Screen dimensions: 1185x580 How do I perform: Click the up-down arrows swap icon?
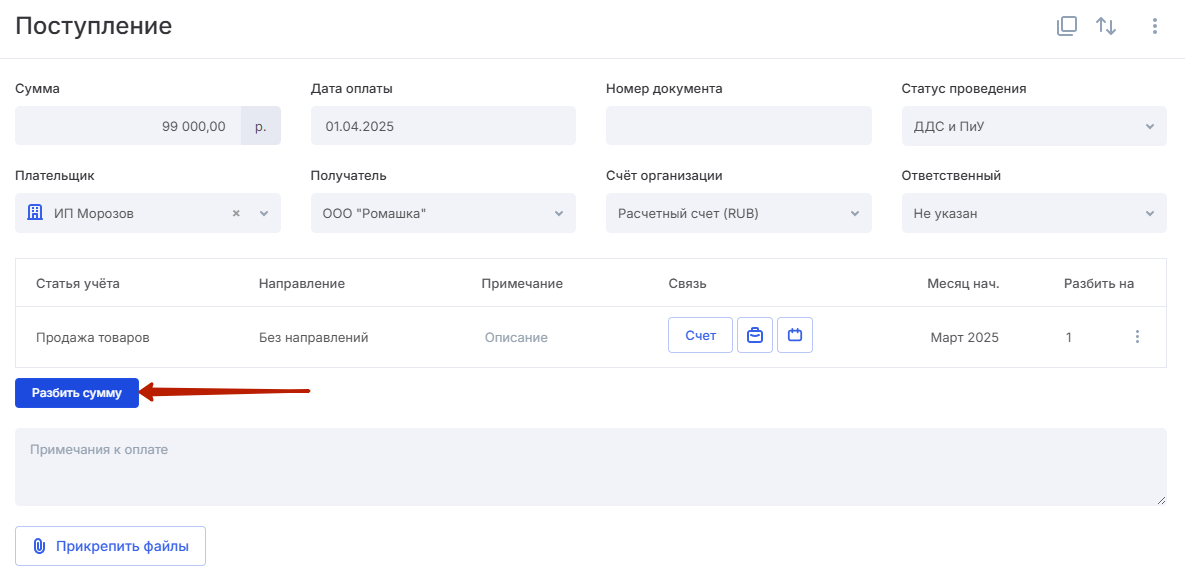point(1106,26)
